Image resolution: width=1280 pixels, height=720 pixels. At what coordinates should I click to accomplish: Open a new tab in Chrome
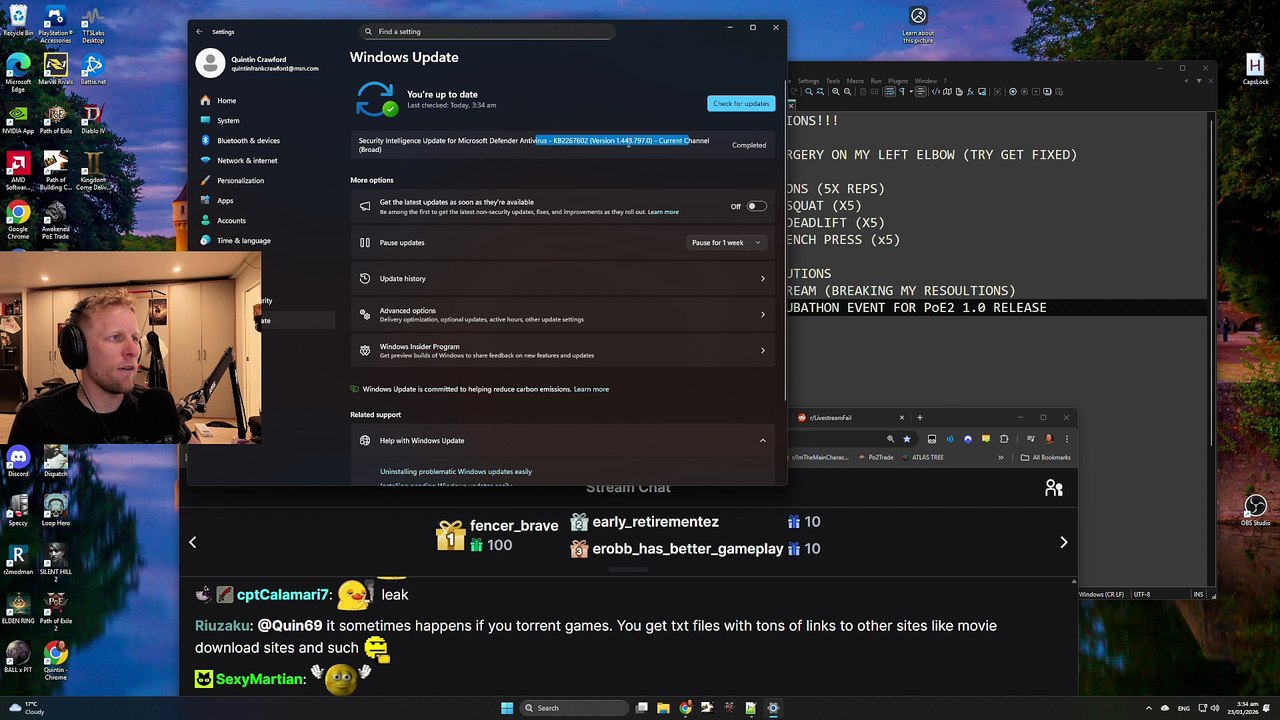(920, 417)
